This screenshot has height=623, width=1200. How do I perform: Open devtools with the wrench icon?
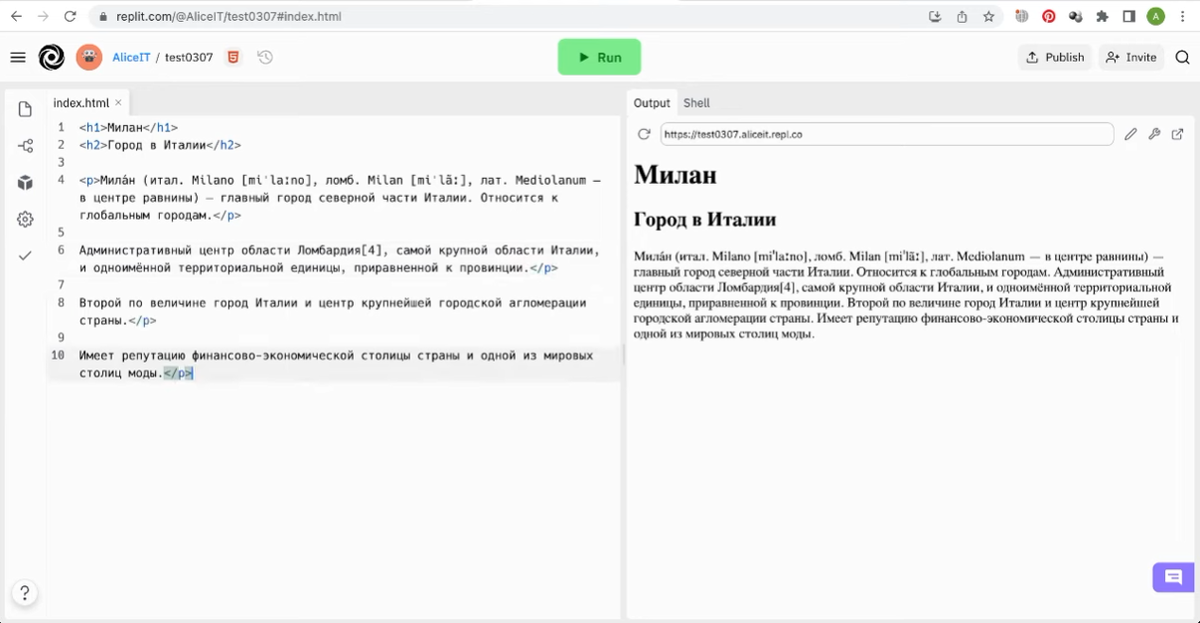click(1154, 133)
